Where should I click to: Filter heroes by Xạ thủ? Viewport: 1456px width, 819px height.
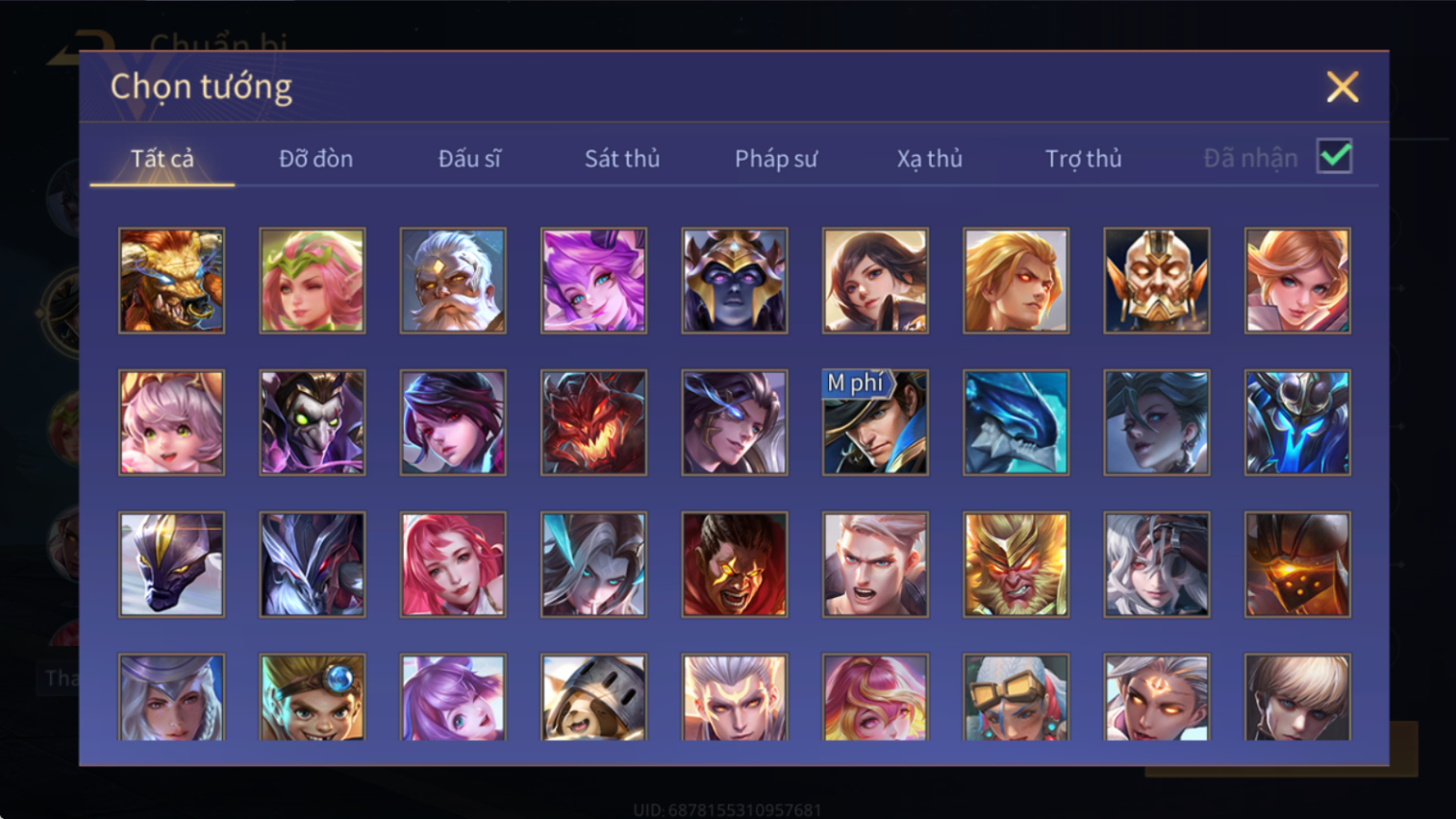(x=930, y=159)
